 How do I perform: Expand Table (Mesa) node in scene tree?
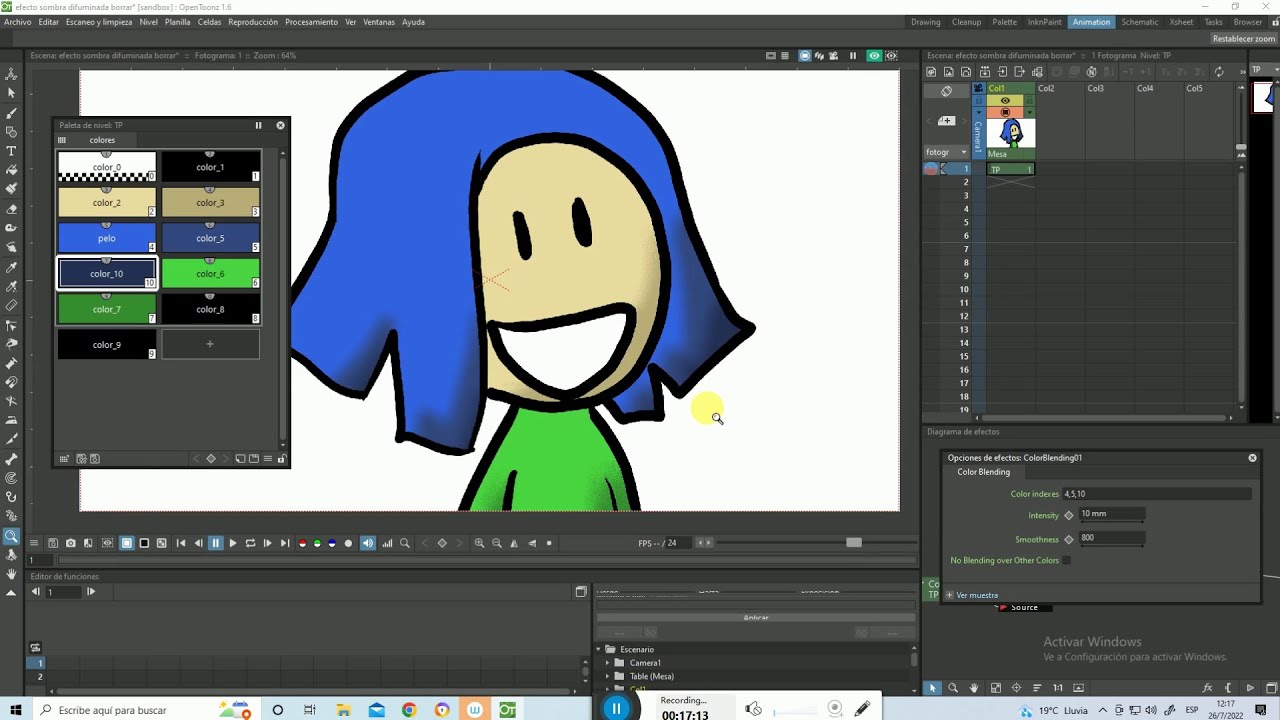point(608,676)
